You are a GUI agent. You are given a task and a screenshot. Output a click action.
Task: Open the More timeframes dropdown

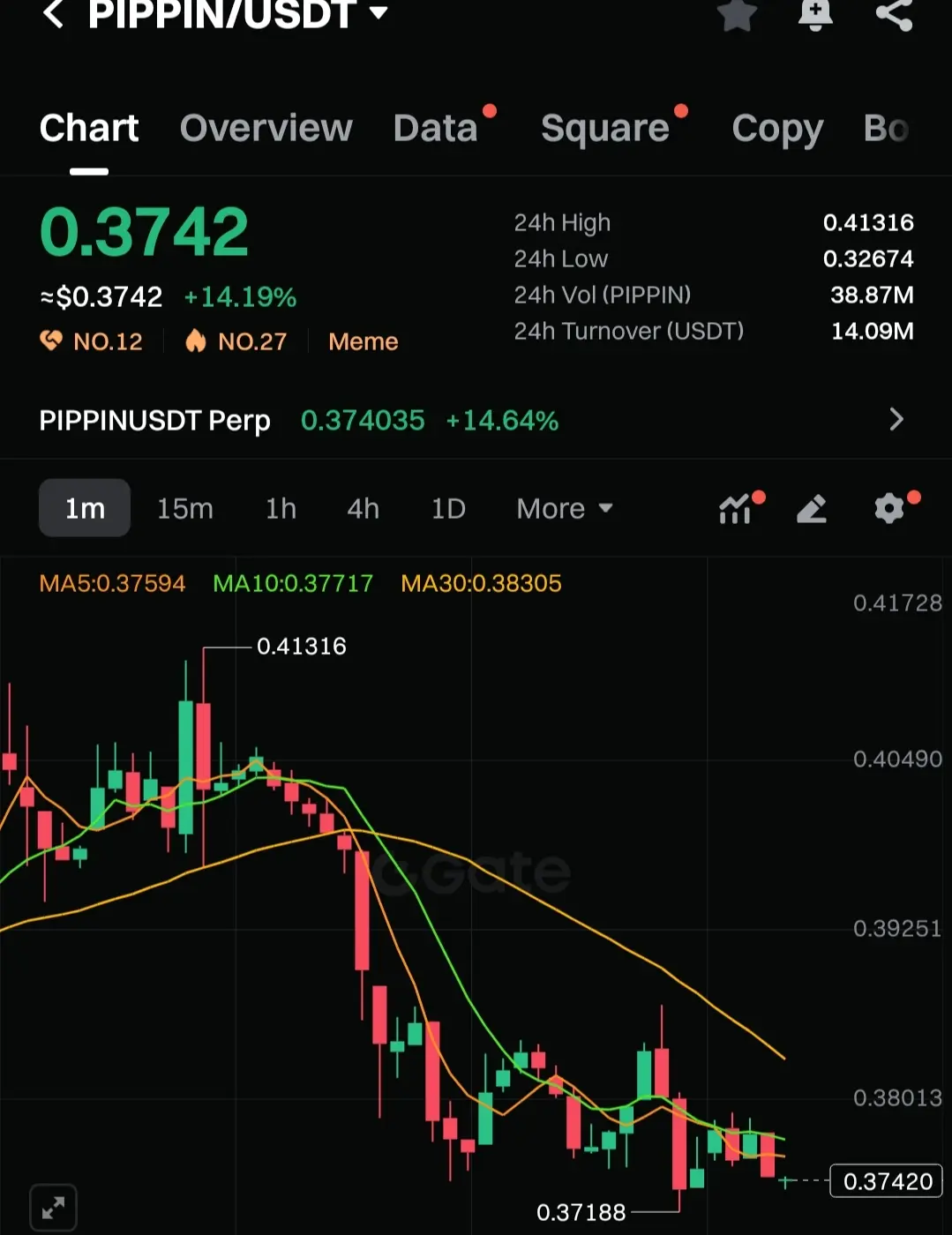coord(565,509)
